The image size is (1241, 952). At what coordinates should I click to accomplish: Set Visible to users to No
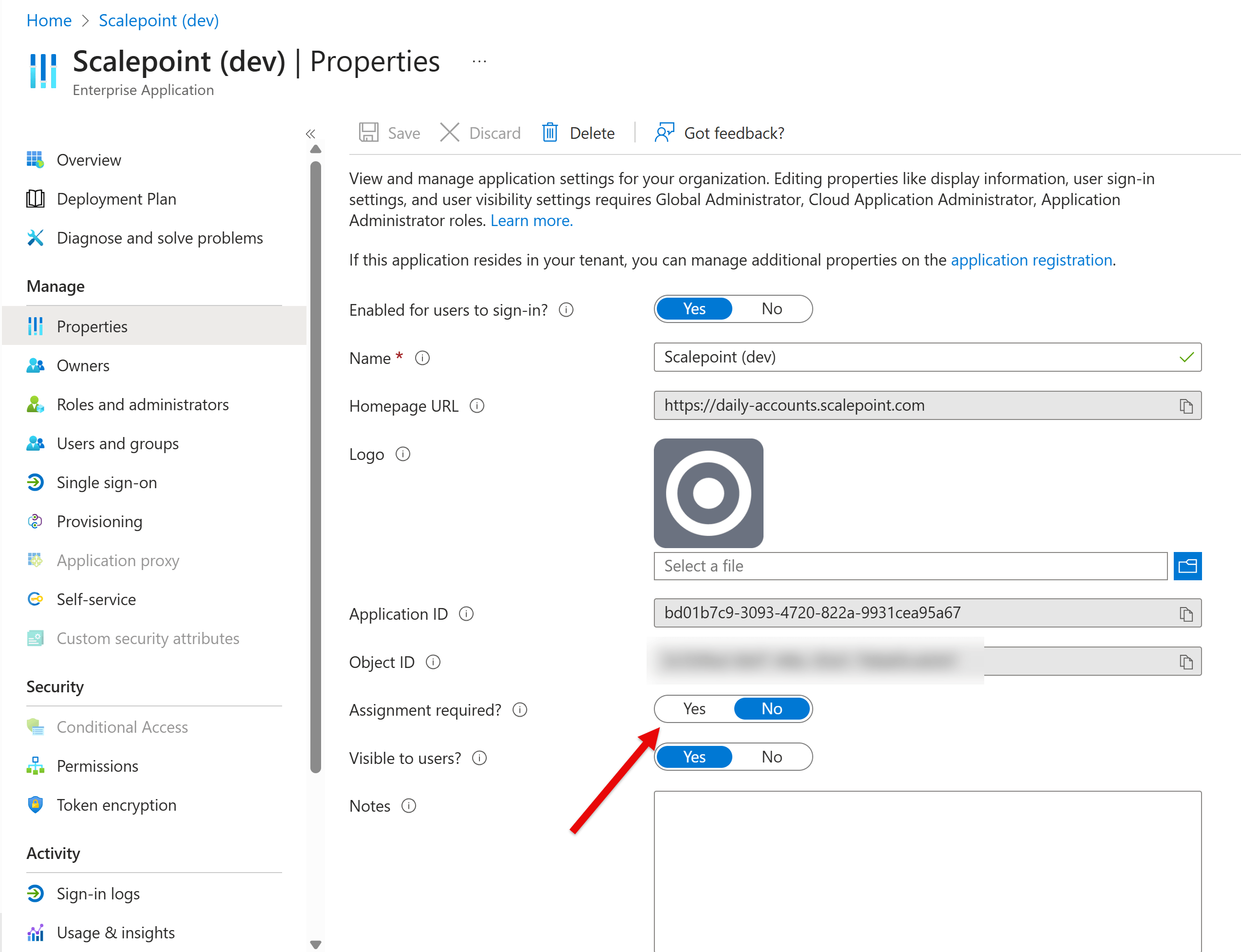coord(771,757)
